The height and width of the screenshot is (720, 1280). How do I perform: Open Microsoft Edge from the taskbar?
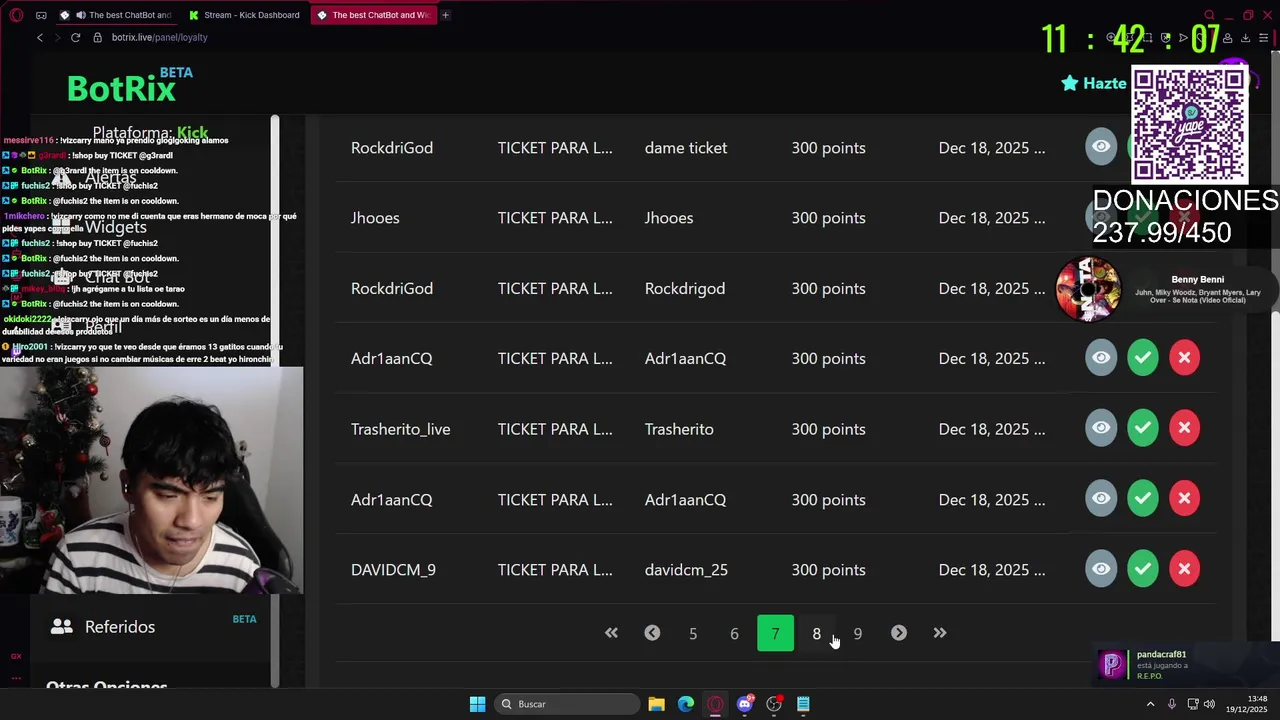pos(686,704)
